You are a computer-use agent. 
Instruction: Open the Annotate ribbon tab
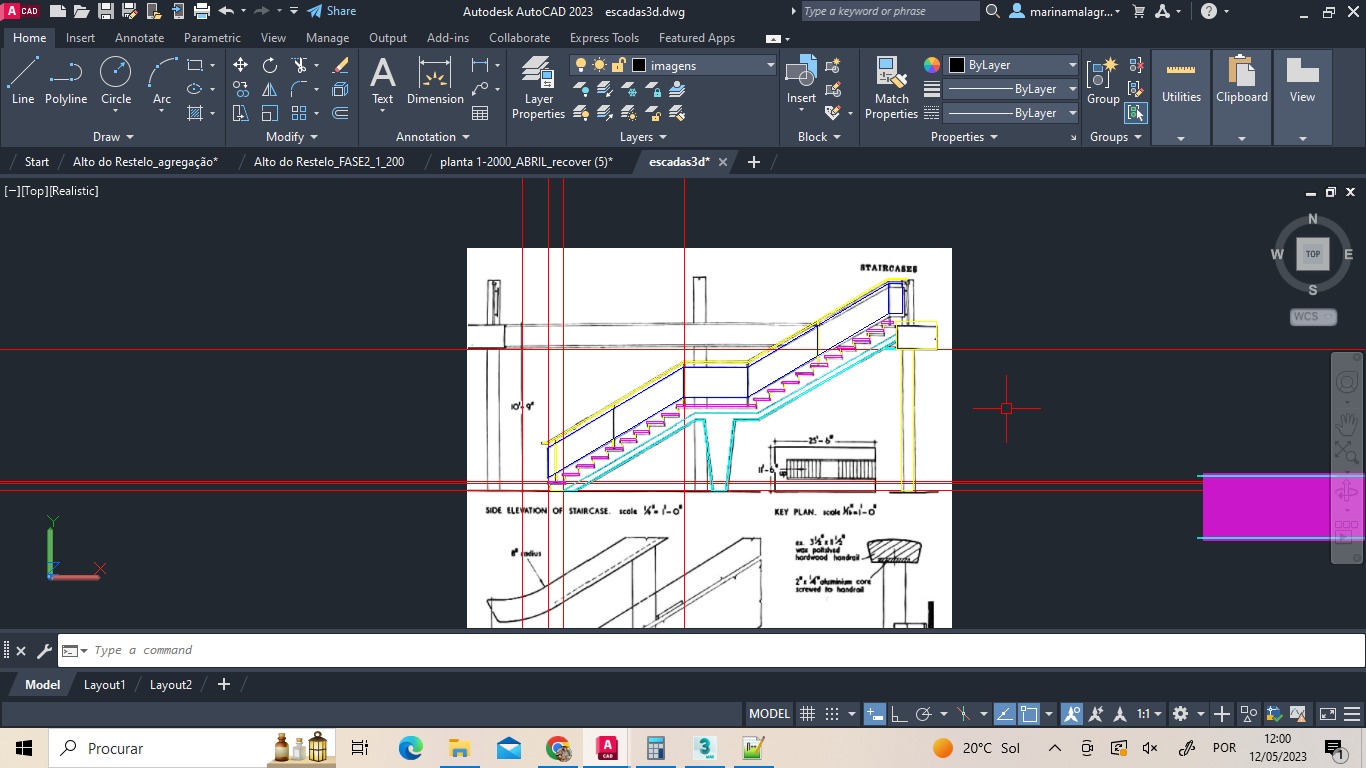(139, 38)
